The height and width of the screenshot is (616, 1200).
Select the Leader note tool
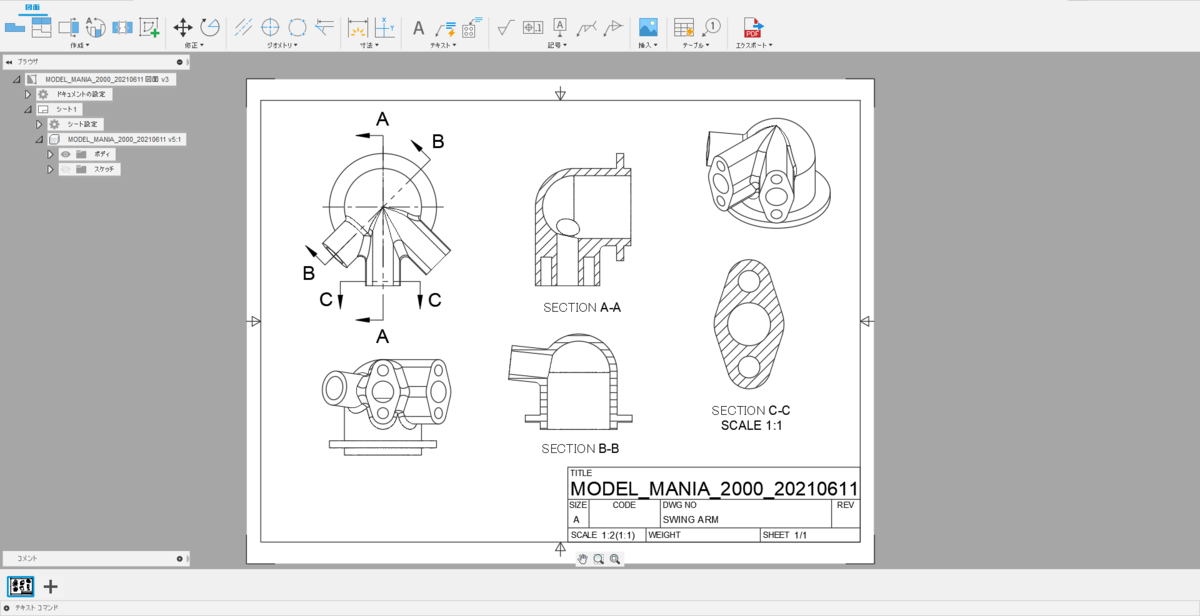click(x=445, y=28)
